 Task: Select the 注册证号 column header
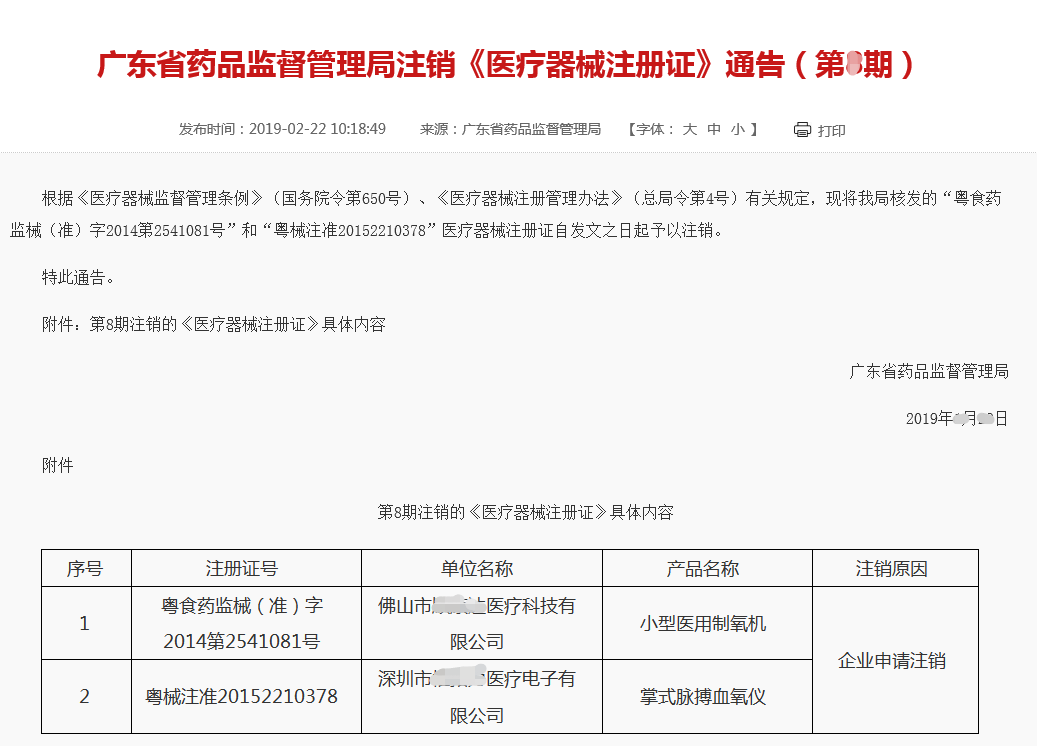pyautogui.click(x=242, y=568)
